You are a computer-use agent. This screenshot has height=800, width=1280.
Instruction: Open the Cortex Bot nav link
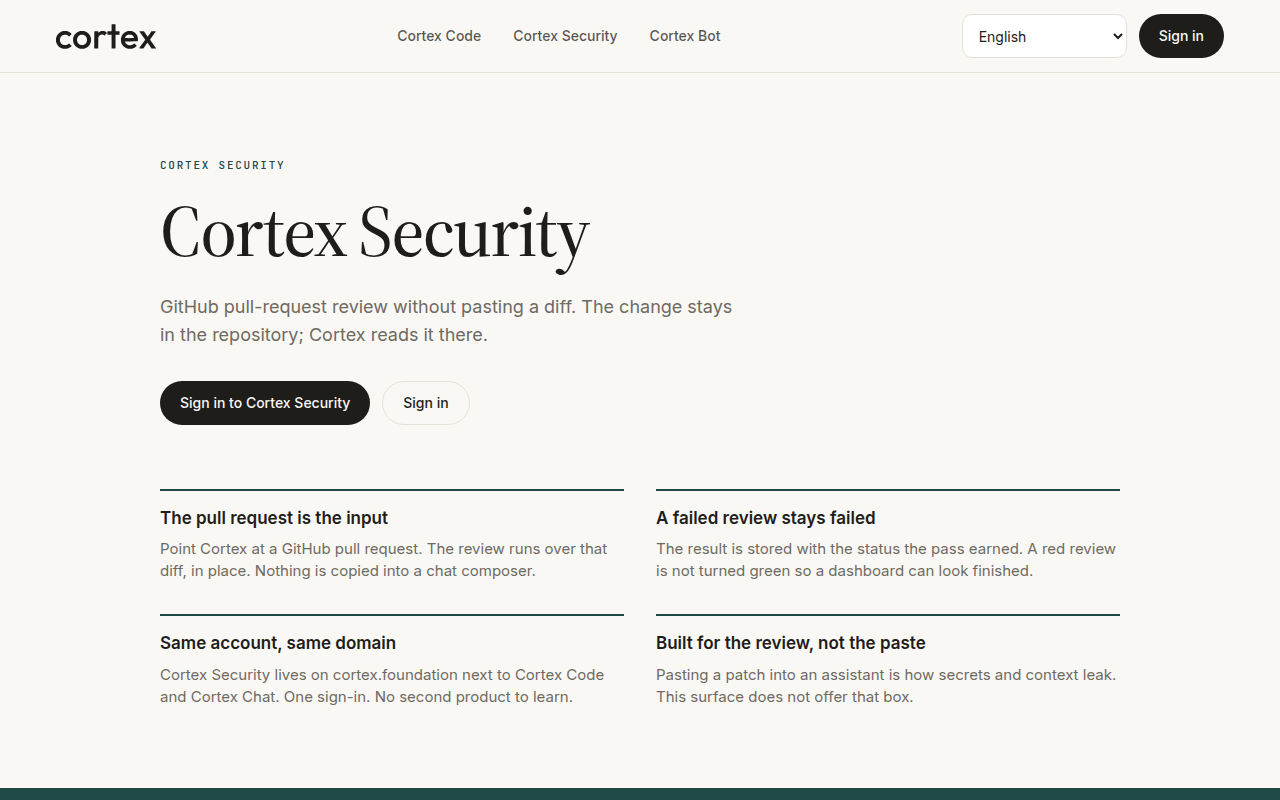[x=685, y=36]
